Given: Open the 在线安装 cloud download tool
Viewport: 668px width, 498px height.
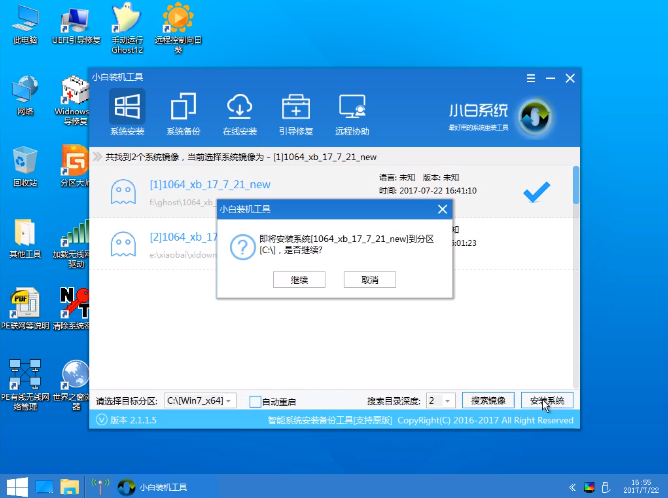Looking at the screenshot, I should click(240, 108).
